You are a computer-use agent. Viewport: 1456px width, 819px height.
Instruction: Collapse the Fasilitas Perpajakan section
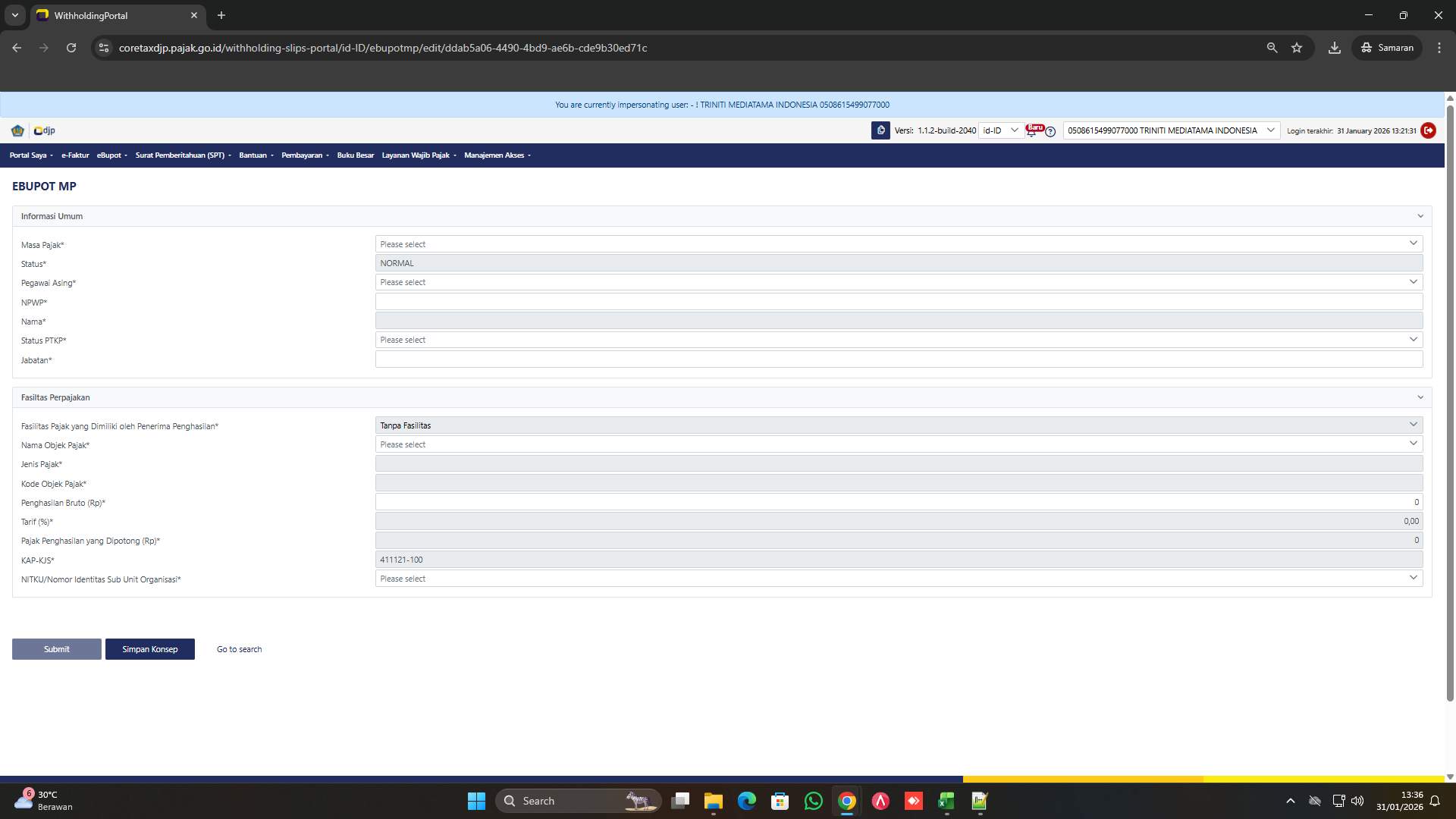[1420, 397]
